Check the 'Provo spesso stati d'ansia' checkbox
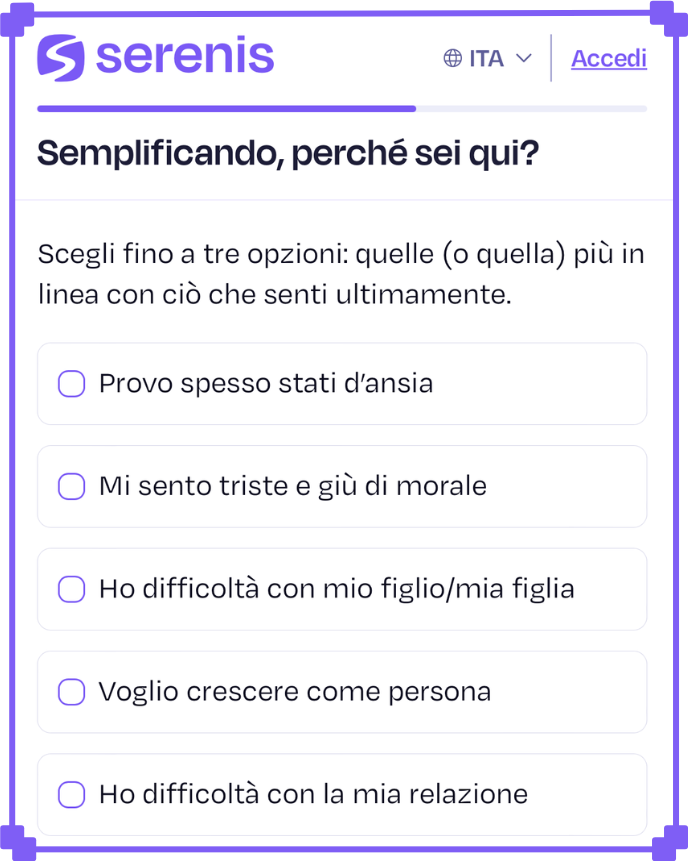This screenshot has height=861, width=688. click(x=71, y=384)
